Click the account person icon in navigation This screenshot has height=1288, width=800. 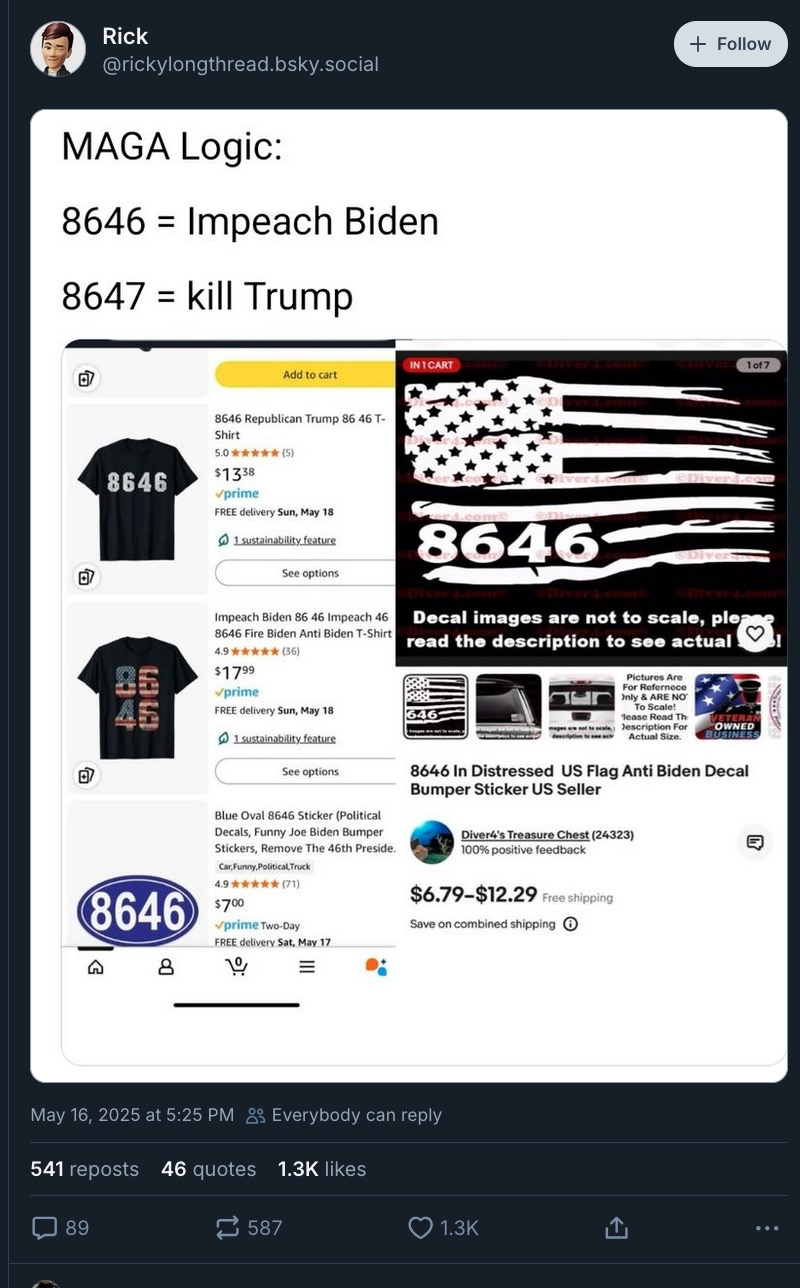(166, 967)
